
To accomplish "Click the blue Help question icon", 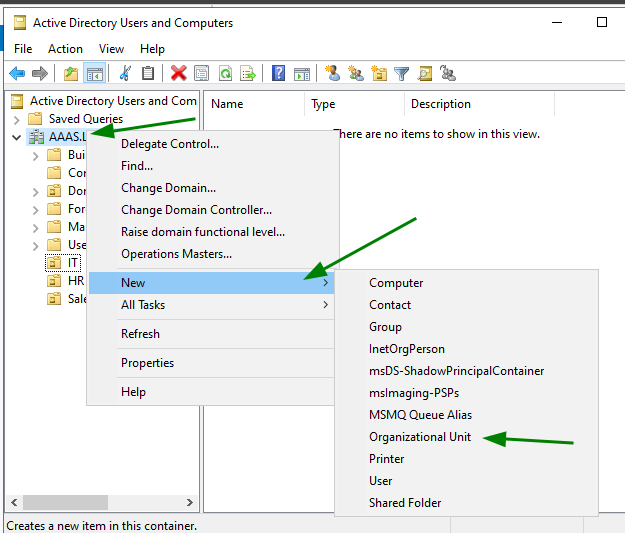I will 278,73.
